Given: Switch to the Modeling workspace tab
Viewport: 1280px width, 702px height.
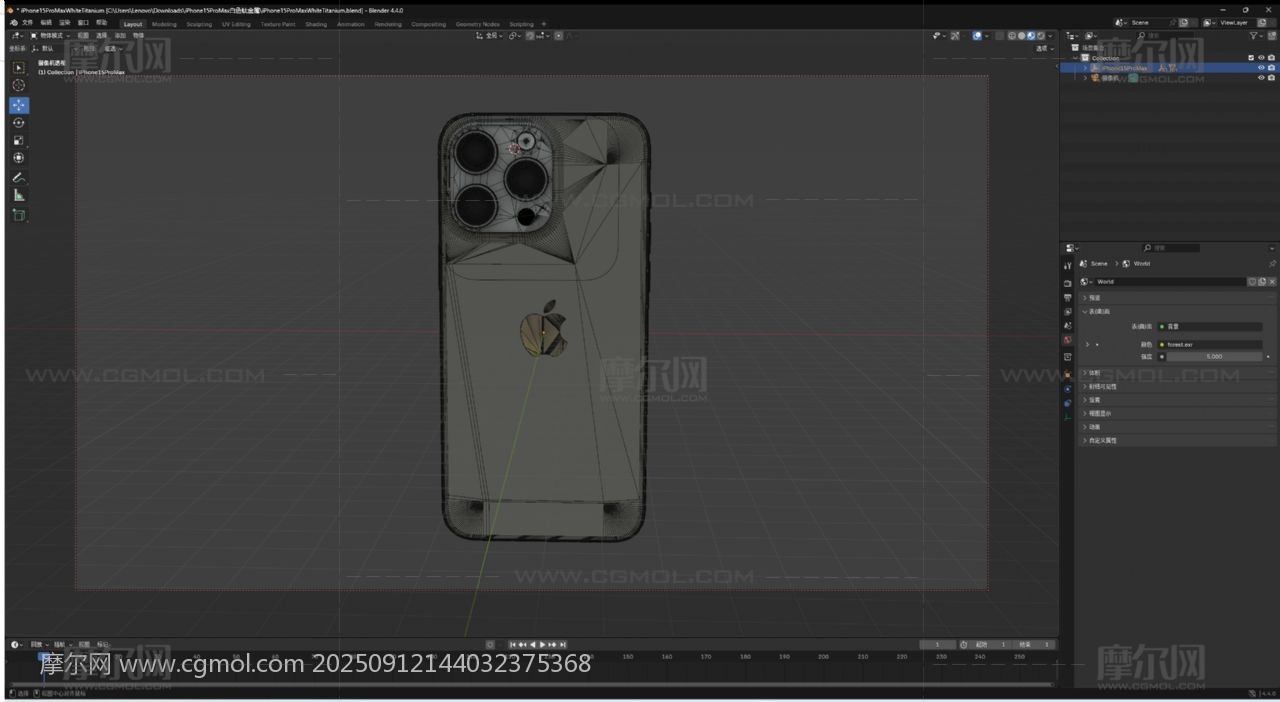Looking at the screenshot, I should pyautogui.click(x=164, y=24).
